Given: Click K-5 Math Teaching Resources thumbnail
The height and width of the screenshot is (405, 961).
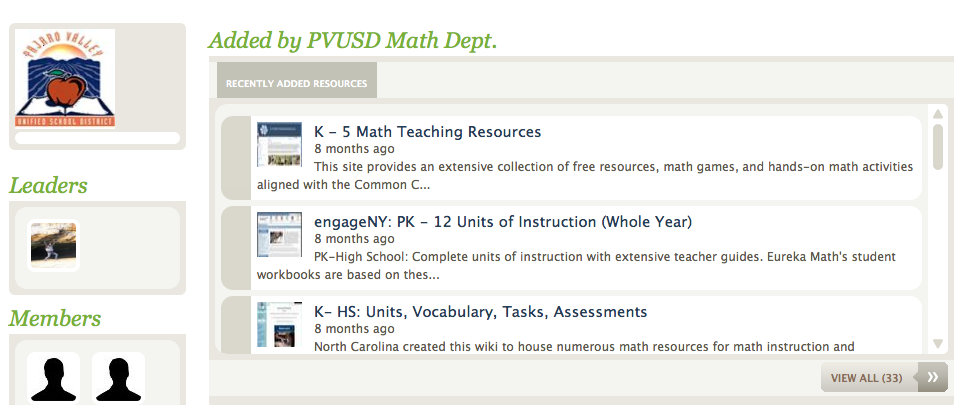Looking at the screenshot, I should coord(279,144).
